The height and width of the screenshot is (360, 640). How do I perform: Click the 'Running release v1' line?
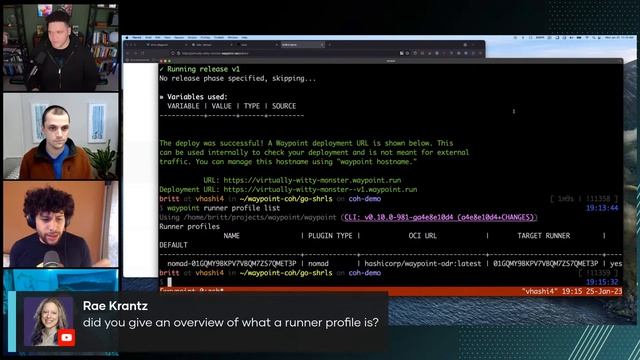(x=200, y=69)
